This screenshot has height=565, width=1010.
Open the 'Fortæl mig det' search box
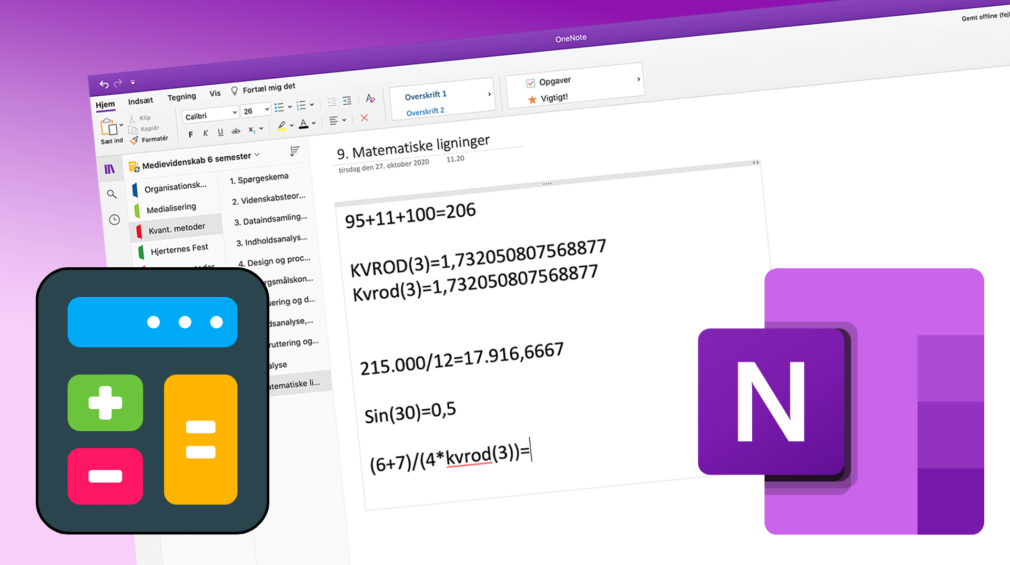[264, 88]
